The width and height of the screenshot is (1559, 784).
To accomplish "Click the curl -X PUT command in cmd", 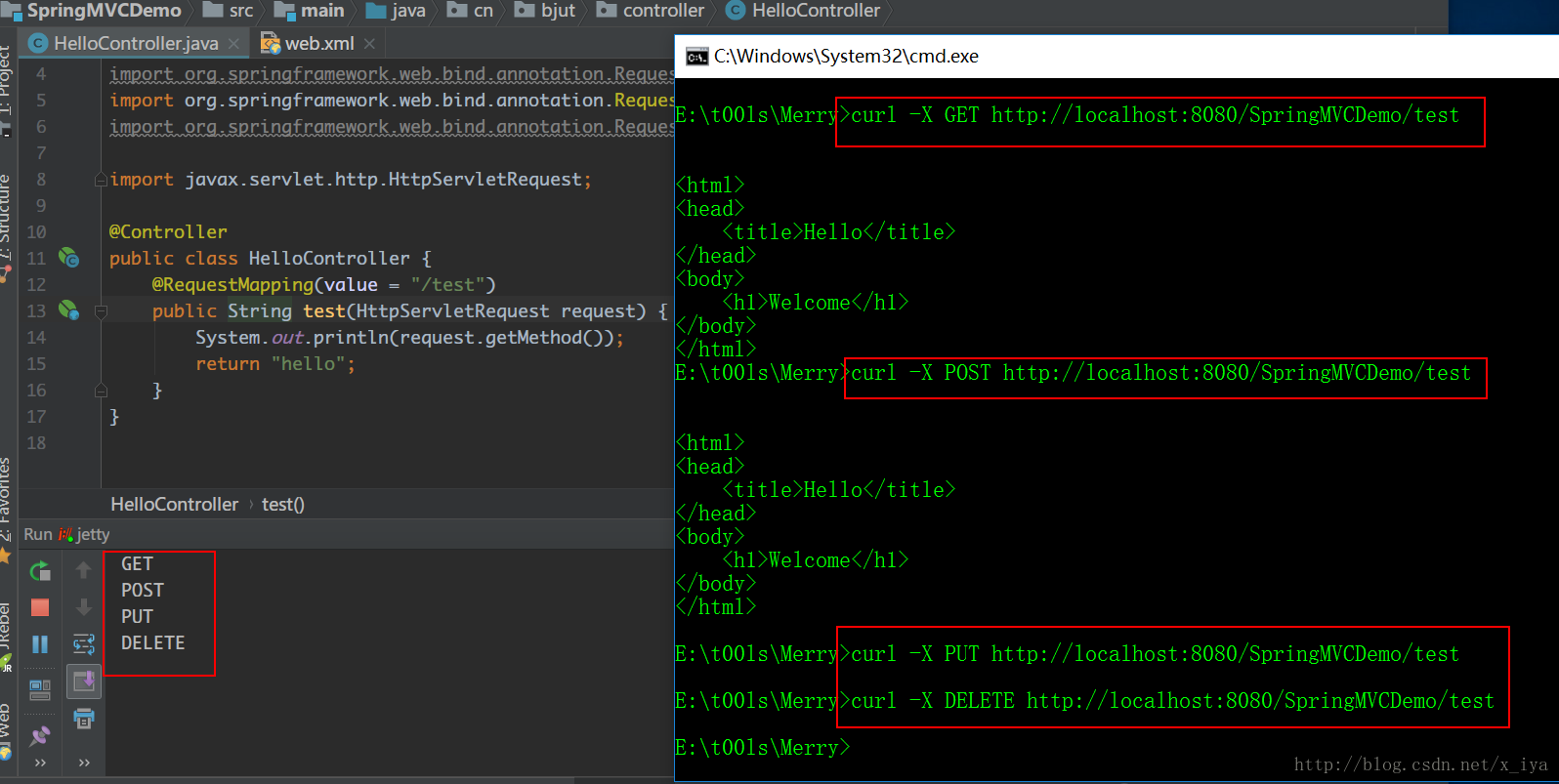I will (1155, 654).
